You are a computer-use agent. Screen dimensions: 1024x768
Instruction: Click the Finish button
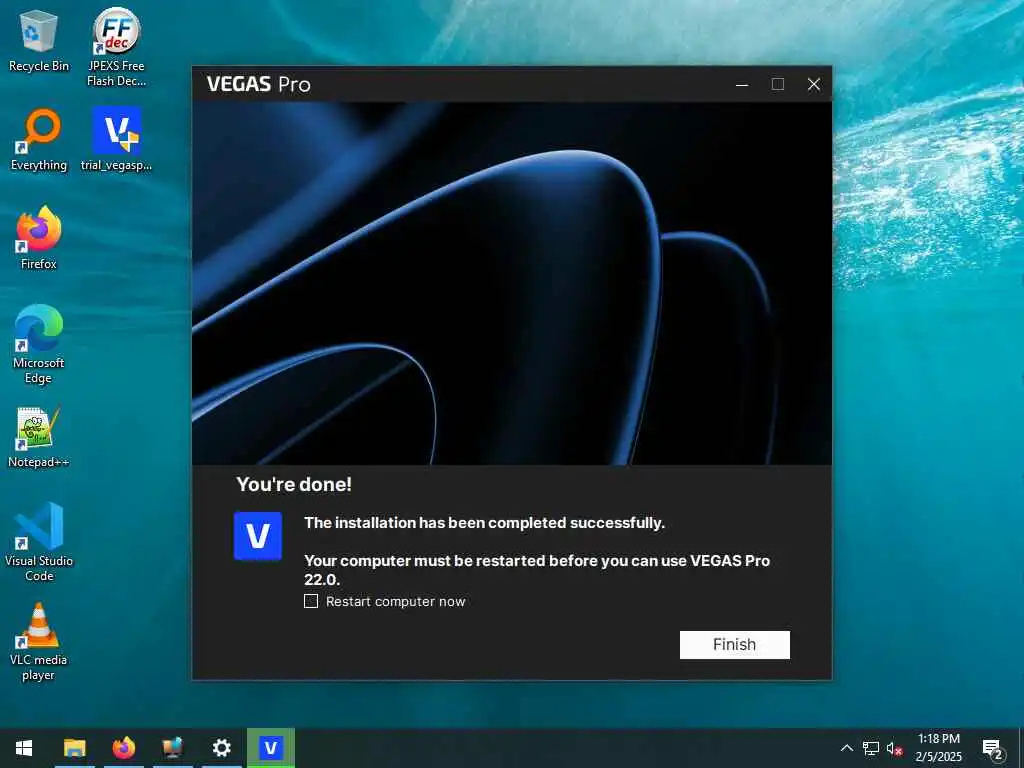coord(734,645)
